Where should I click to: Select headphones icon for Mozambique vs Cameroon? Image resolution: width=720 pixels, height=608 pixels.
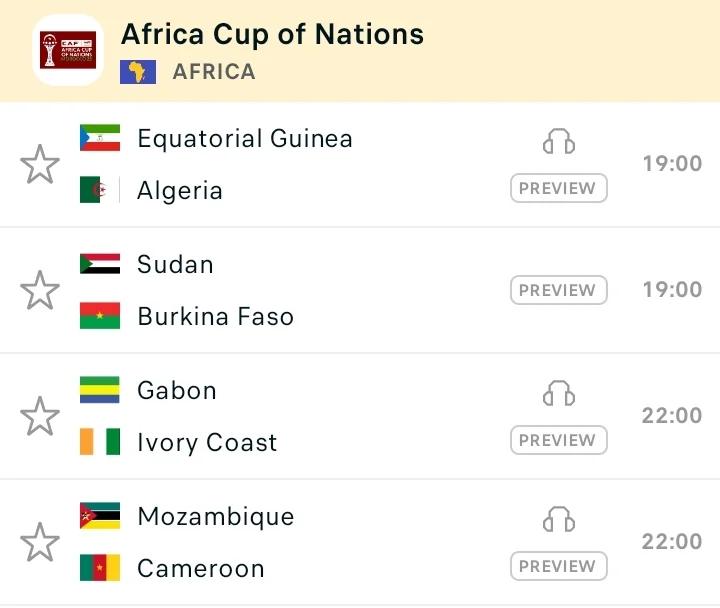click(x=559, y=519)
